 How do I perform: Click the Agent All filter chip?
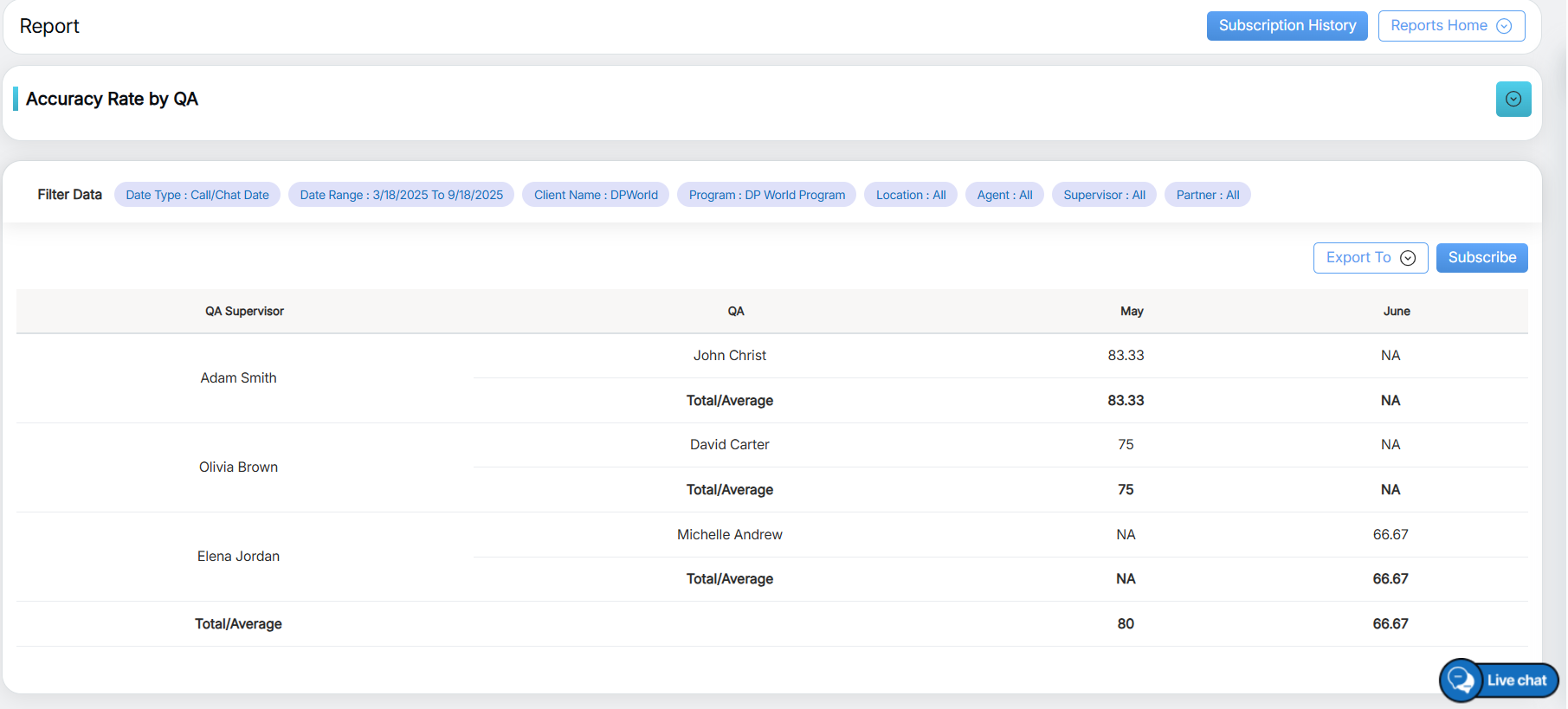(1004, 195)
